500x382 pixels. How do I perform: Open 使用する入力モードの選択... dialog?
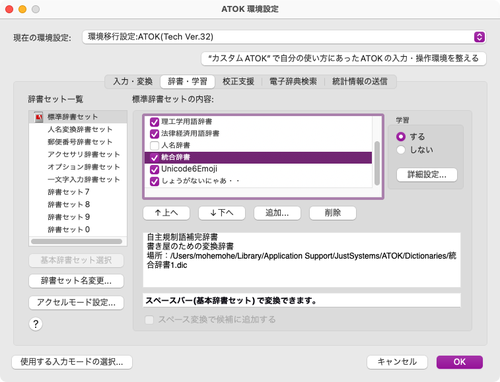click(x=72, y=362)
